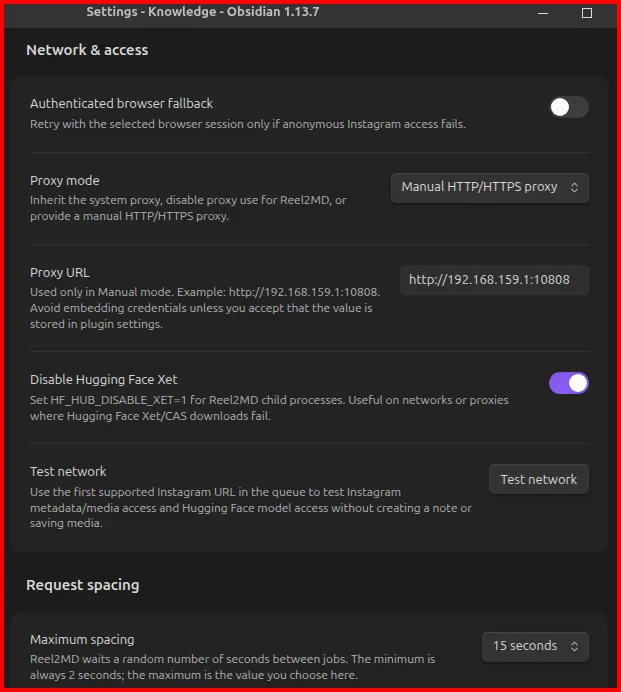Run the Test network button
Image resolution: width=621 pixels, height=692 pixels.
tap(539, 479)
